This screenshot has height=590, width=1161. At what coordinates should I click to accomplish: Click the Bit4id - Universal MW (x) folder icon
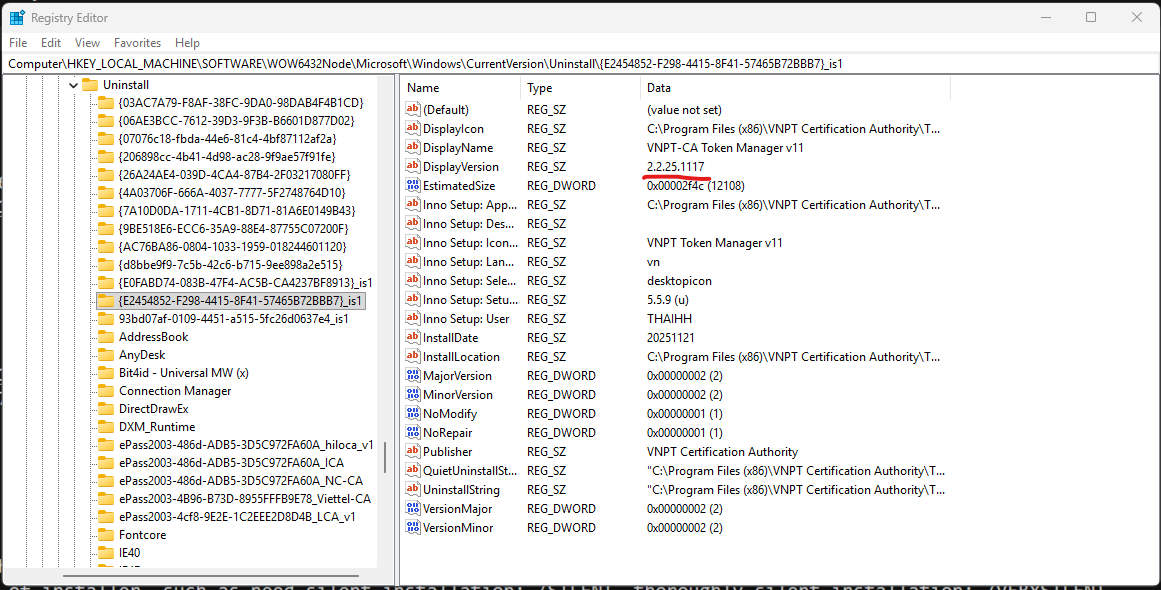106,372
